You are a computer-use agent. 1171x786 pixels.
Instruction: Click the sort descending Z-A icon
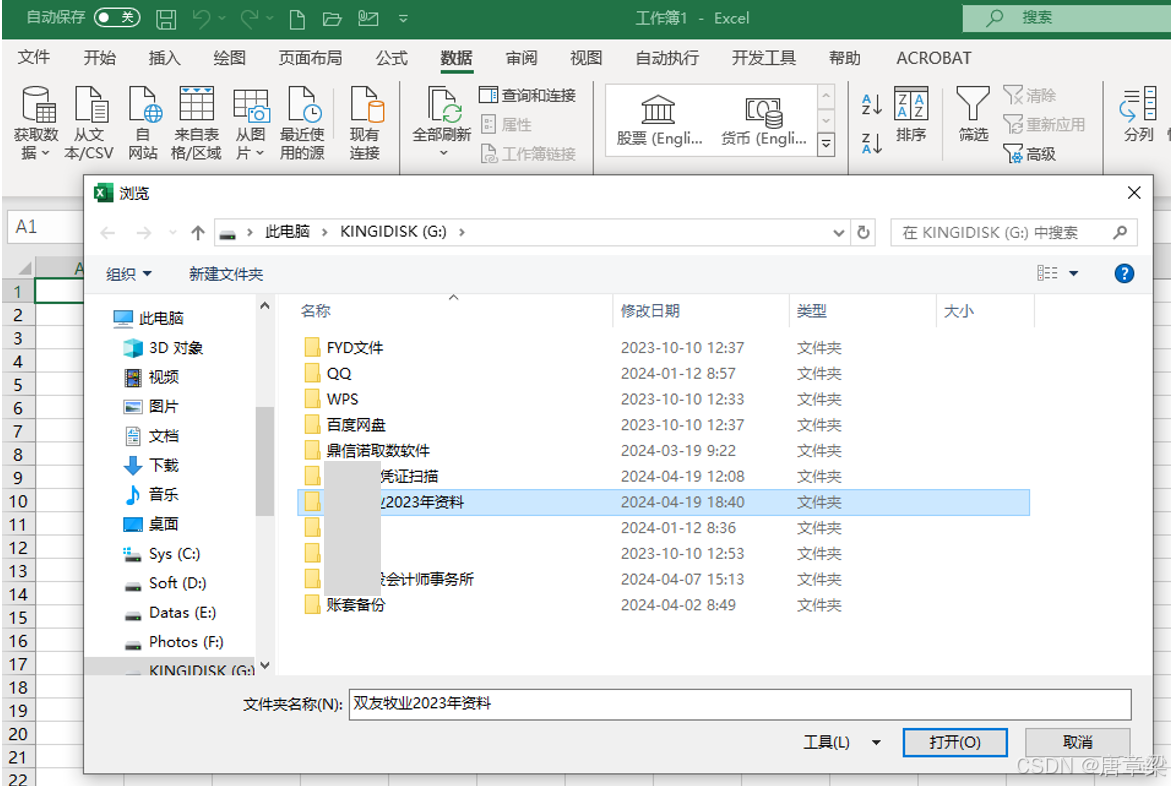[872, 143]
